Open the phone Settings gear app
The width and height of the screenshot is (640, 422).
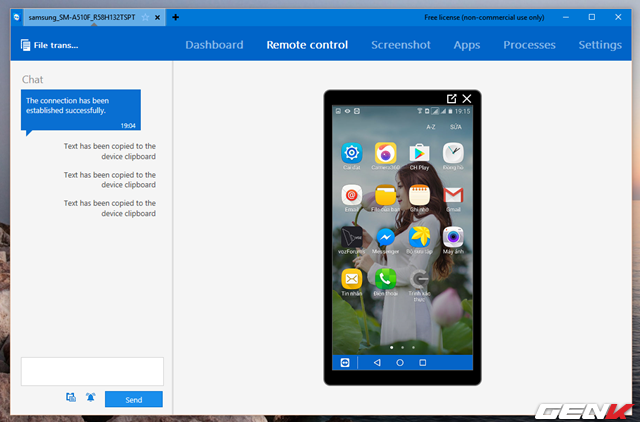coord(351,153)
